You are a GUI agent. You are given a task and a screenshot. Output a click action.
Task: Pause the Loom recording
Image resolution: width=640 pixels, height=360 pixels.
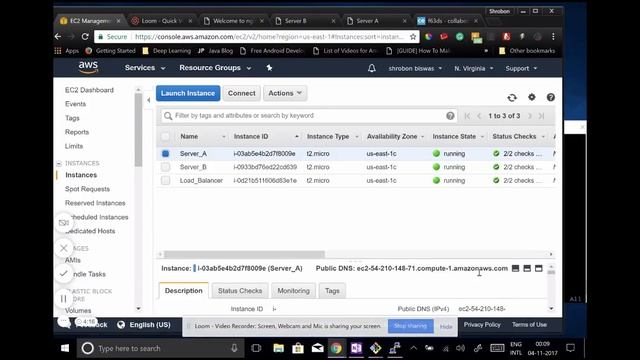(64, 299)
